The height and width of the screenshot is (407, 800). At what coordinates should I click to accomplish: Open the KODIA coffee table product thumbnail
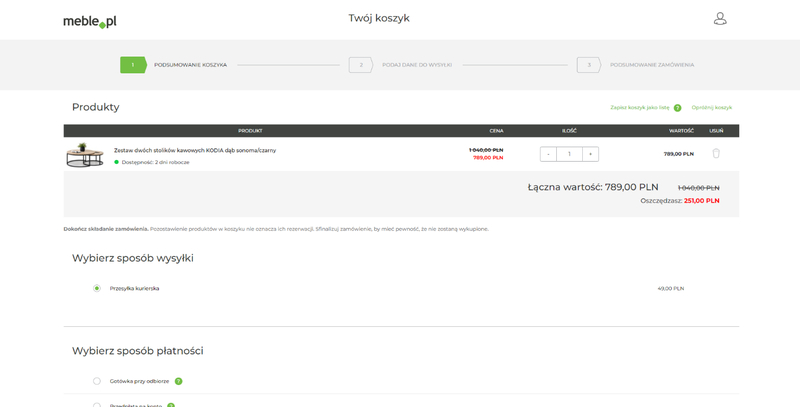(x=85, y=155)
